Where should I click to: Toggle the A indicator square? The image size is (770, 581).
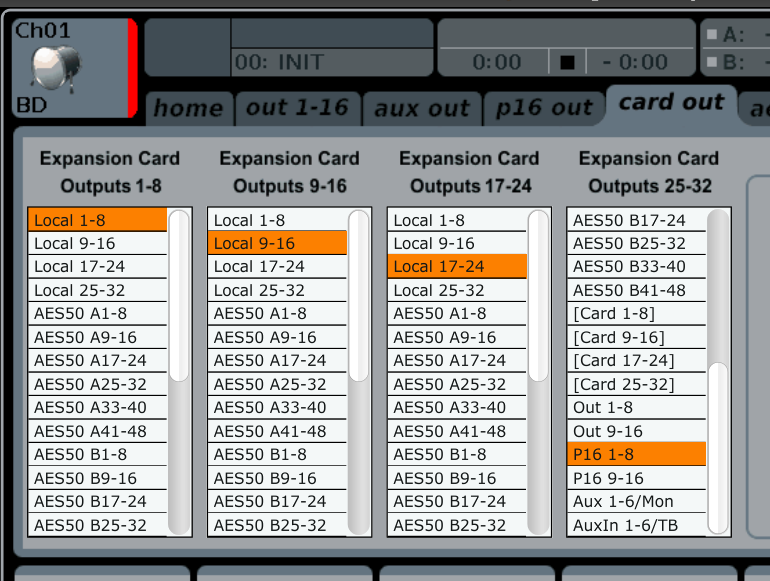point(712,34)
